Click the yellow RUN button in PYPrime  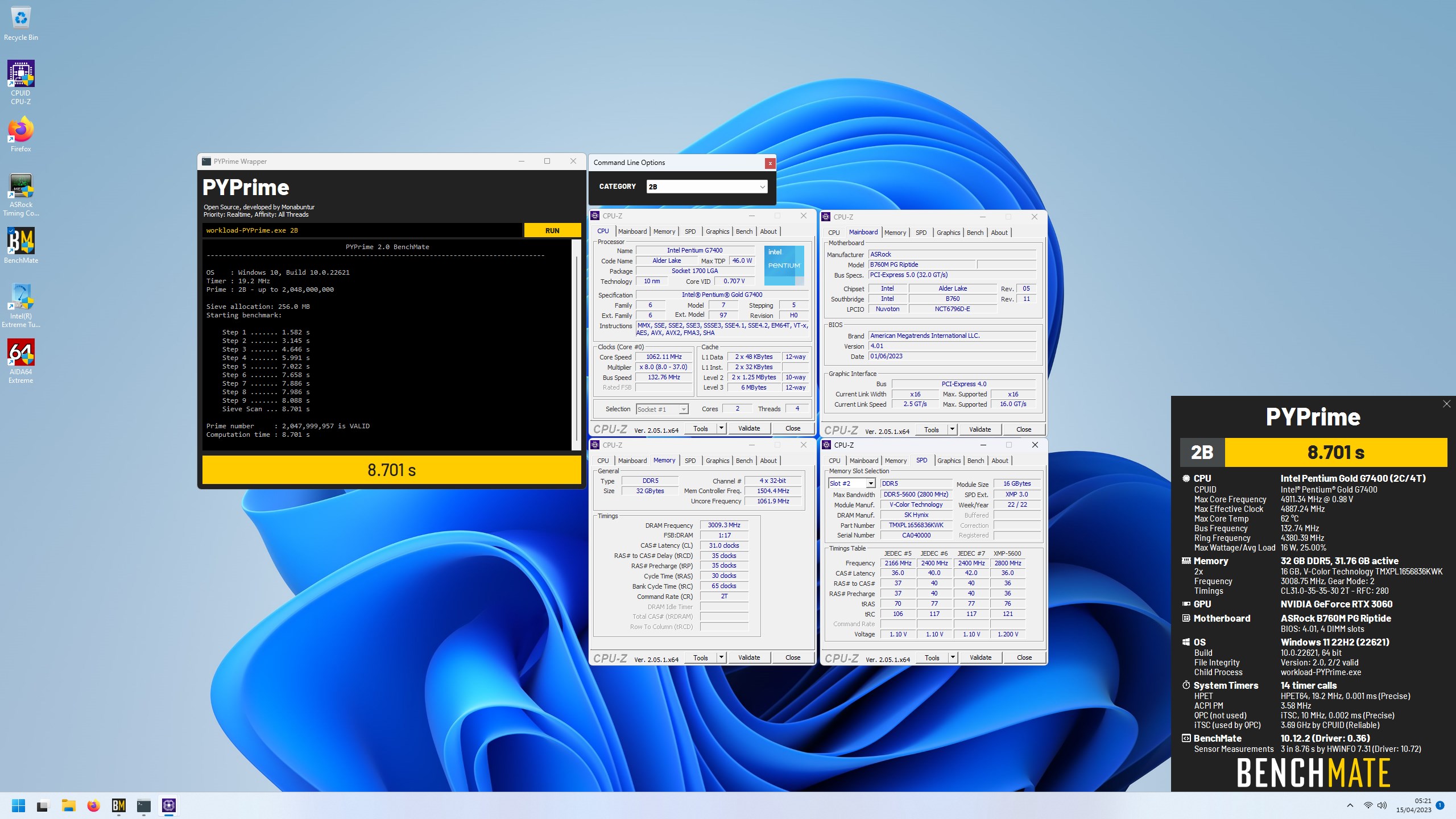pos(552,230)
